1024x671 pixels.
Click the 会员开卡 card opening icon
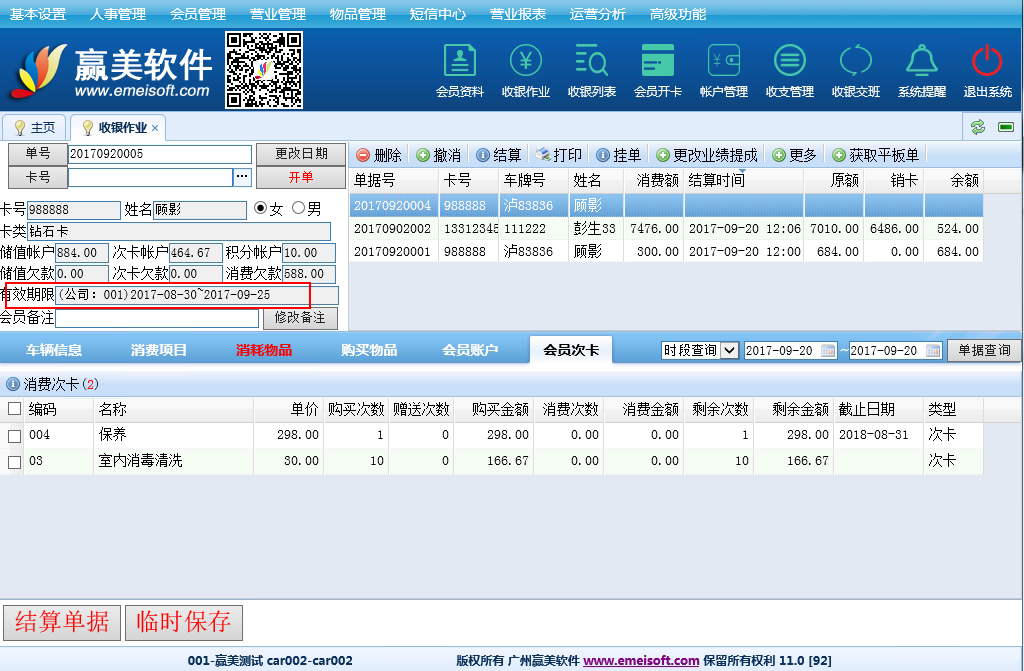point(658,63)
